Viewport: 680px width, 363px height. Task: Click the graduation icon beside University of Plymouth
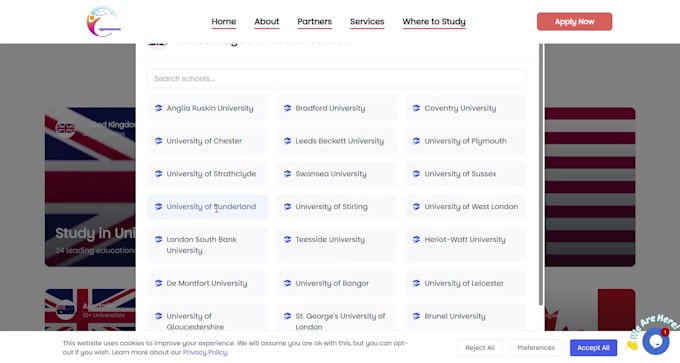[416, 141]
